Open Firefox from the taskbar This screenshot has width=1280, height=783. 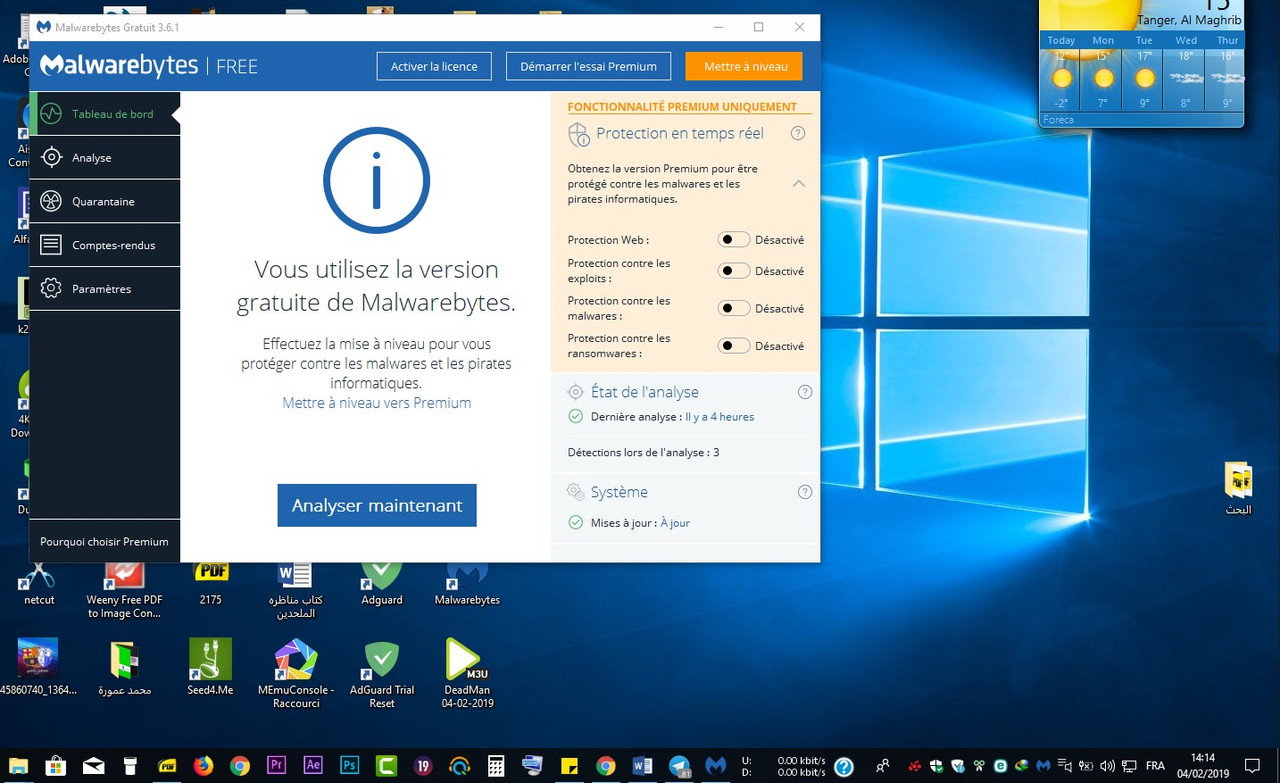(203, 766)
